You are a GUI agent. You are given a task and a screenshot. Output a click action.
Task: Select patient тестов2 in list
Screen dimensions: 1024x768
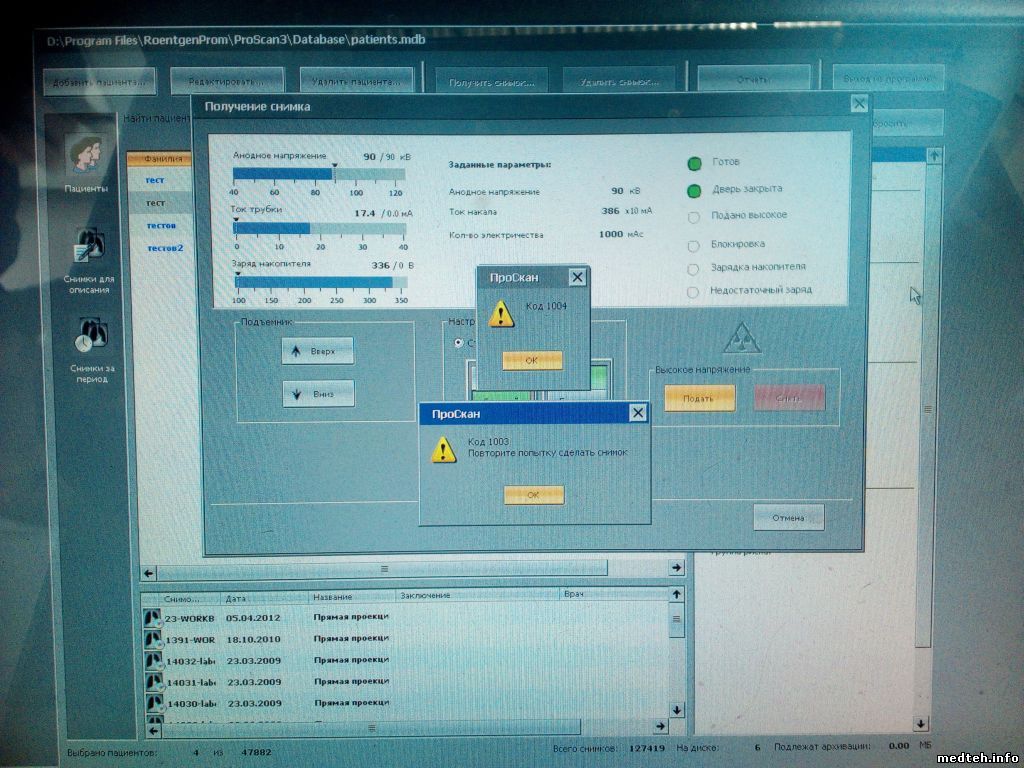click(165, 248)
